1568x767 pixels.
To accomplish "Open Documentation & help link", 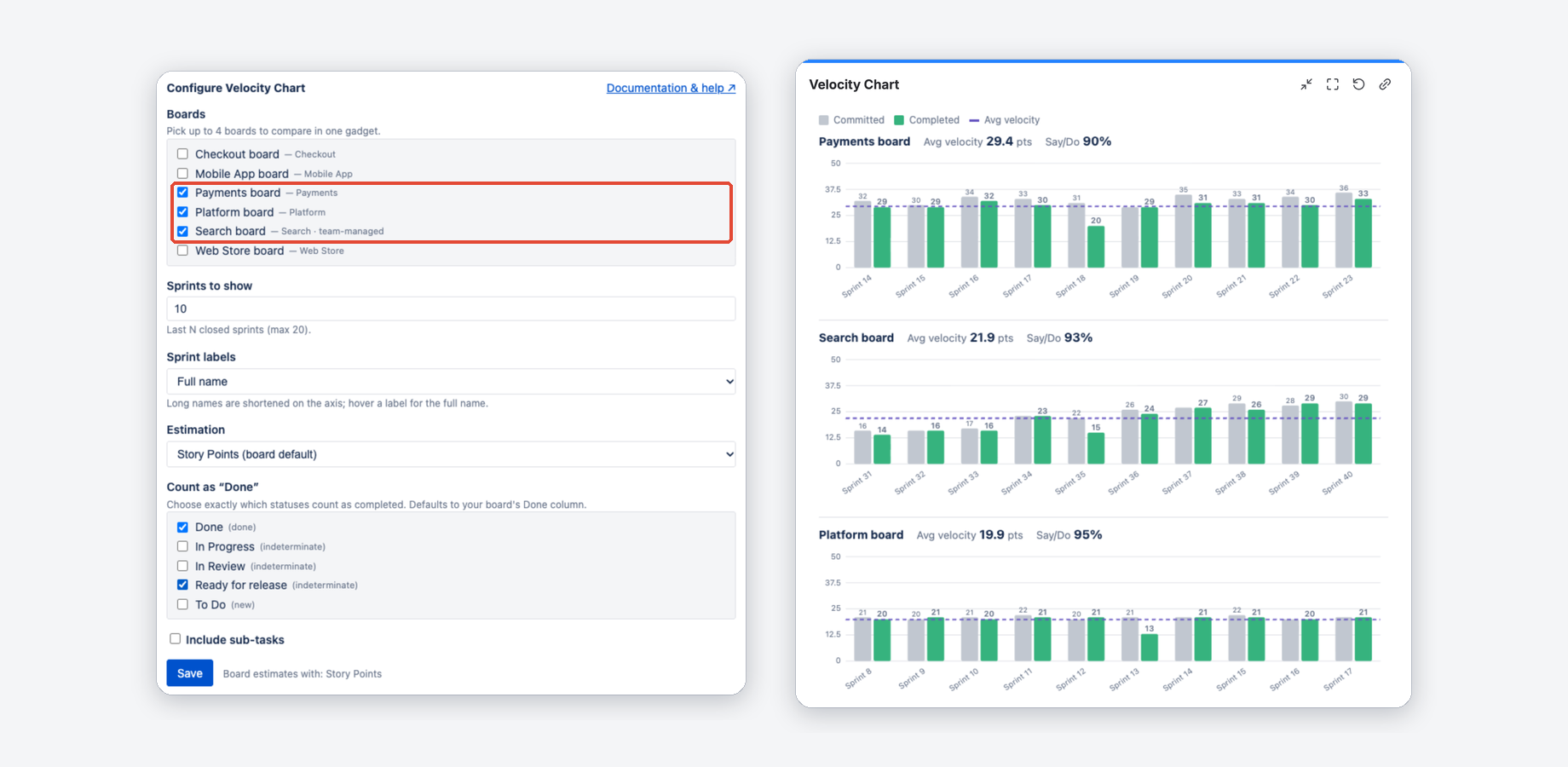I will [x=671, y=88].
